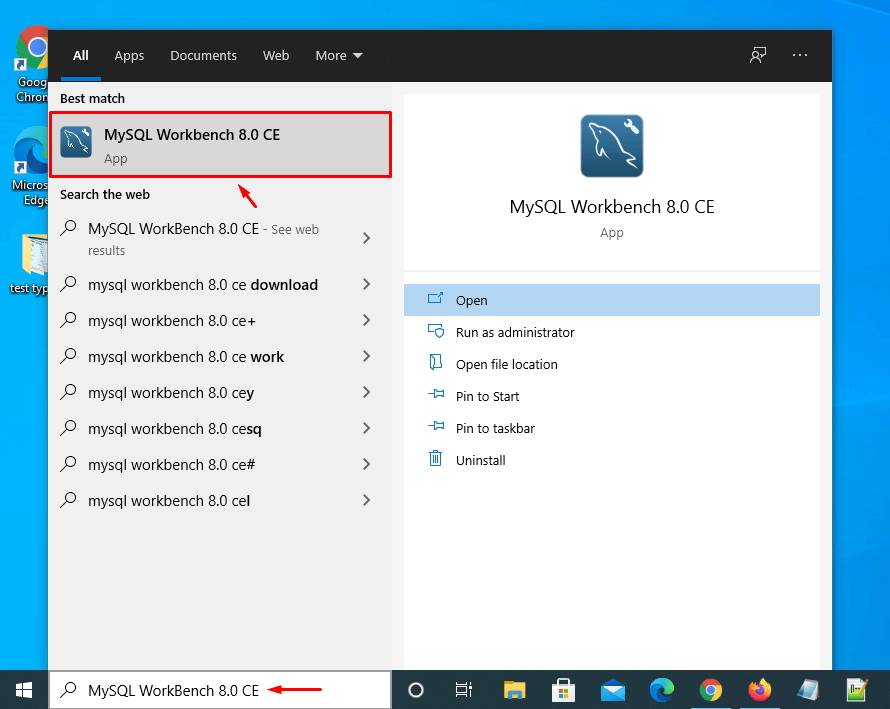
Task: Expand the More filter dropdown
Action: pyautogui.click(x=339, y=56)
